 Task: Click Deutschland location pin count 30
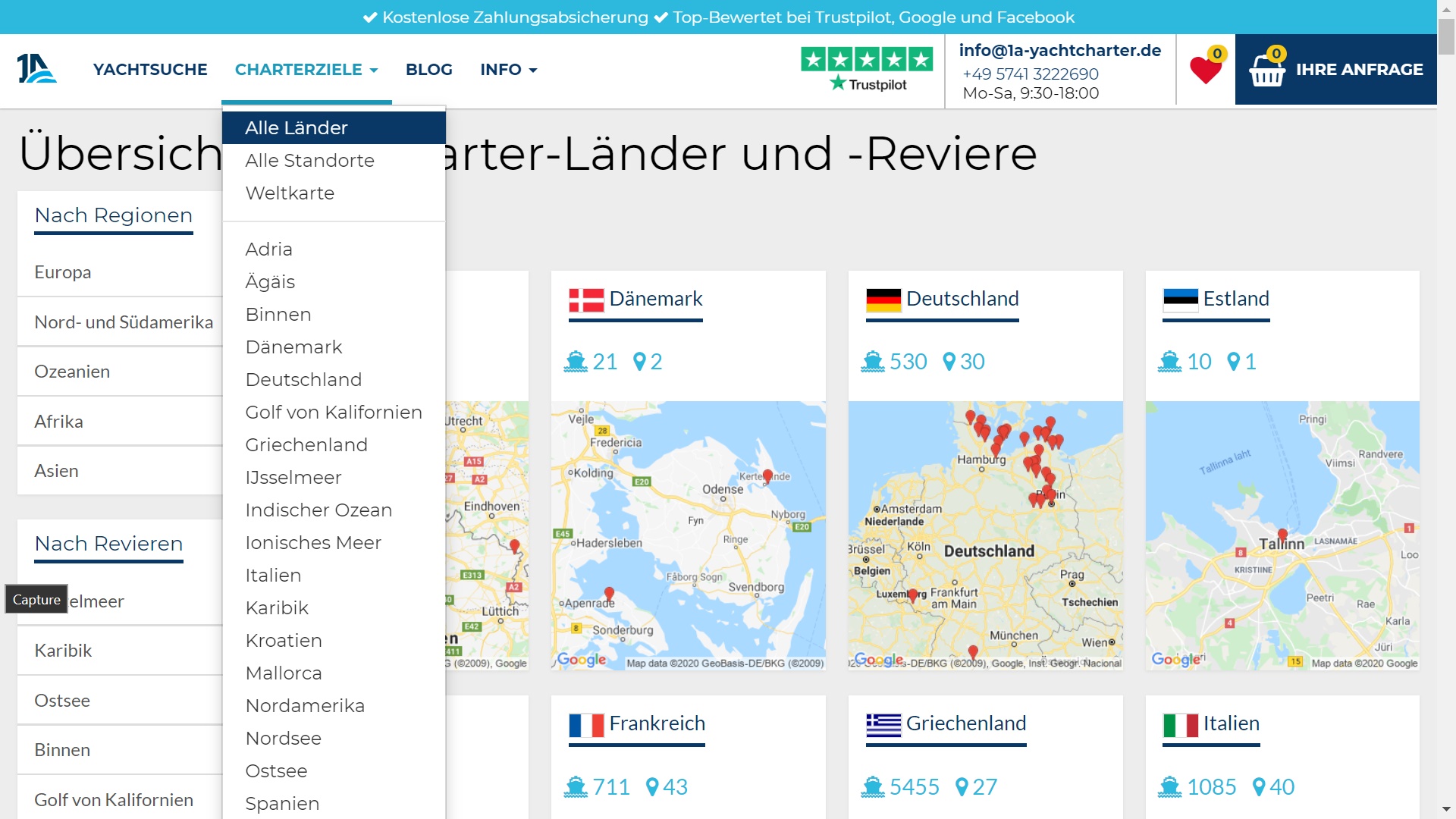pyautogui.click(x=964, y=362)
